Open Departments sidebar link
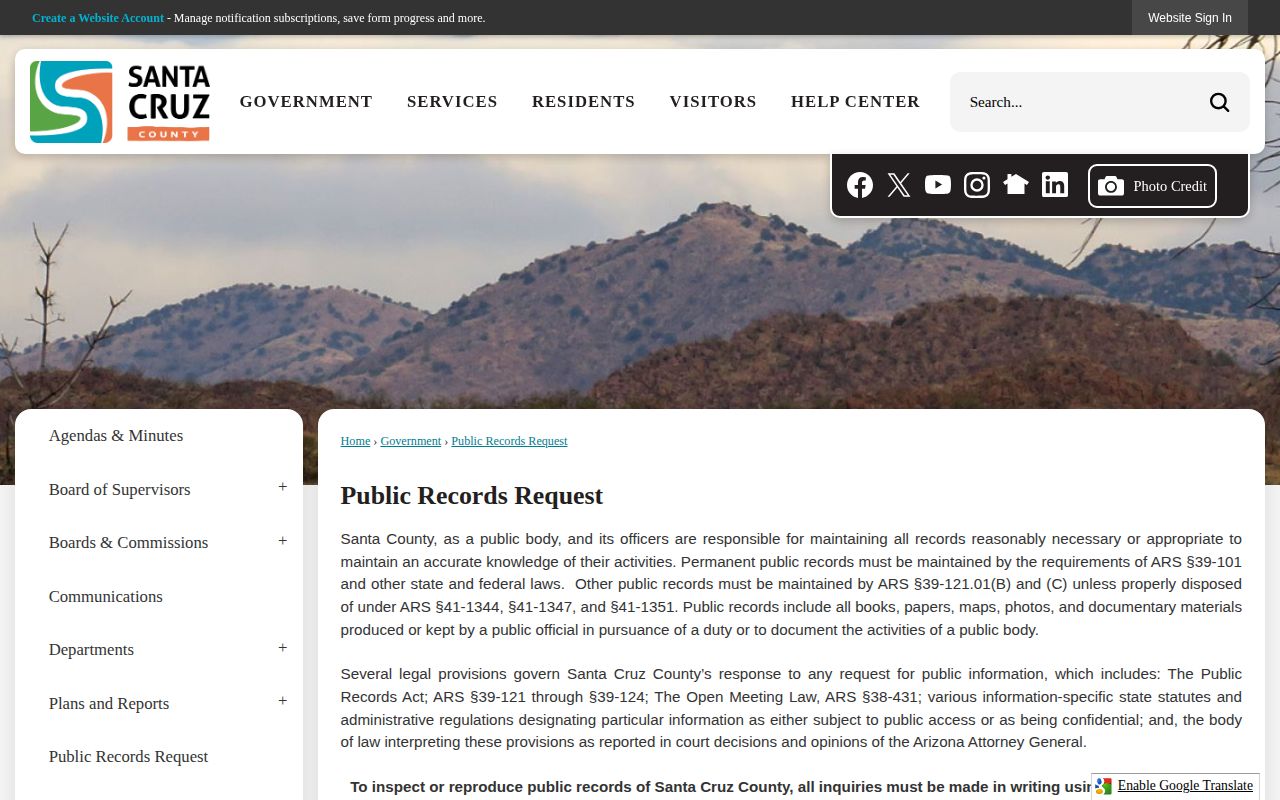Image resolution: width=1280 pixels, height=800 pixels. 91,650
